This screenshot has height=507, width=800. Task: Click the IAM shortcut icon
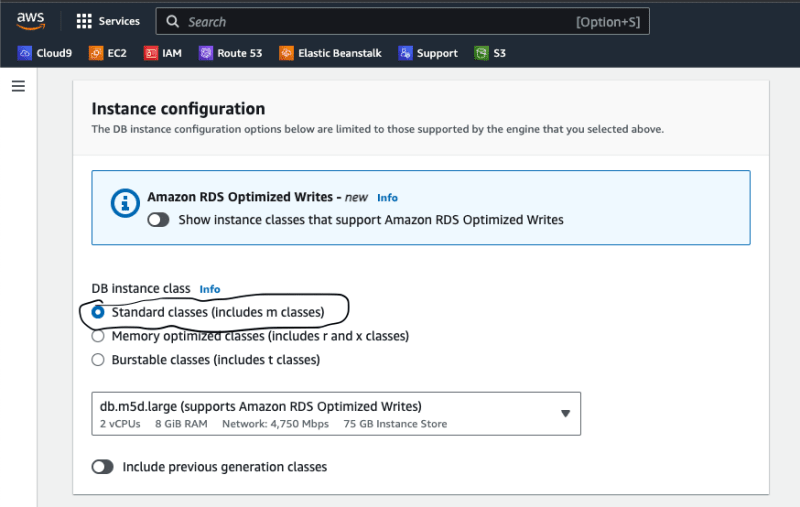point(151,53)
